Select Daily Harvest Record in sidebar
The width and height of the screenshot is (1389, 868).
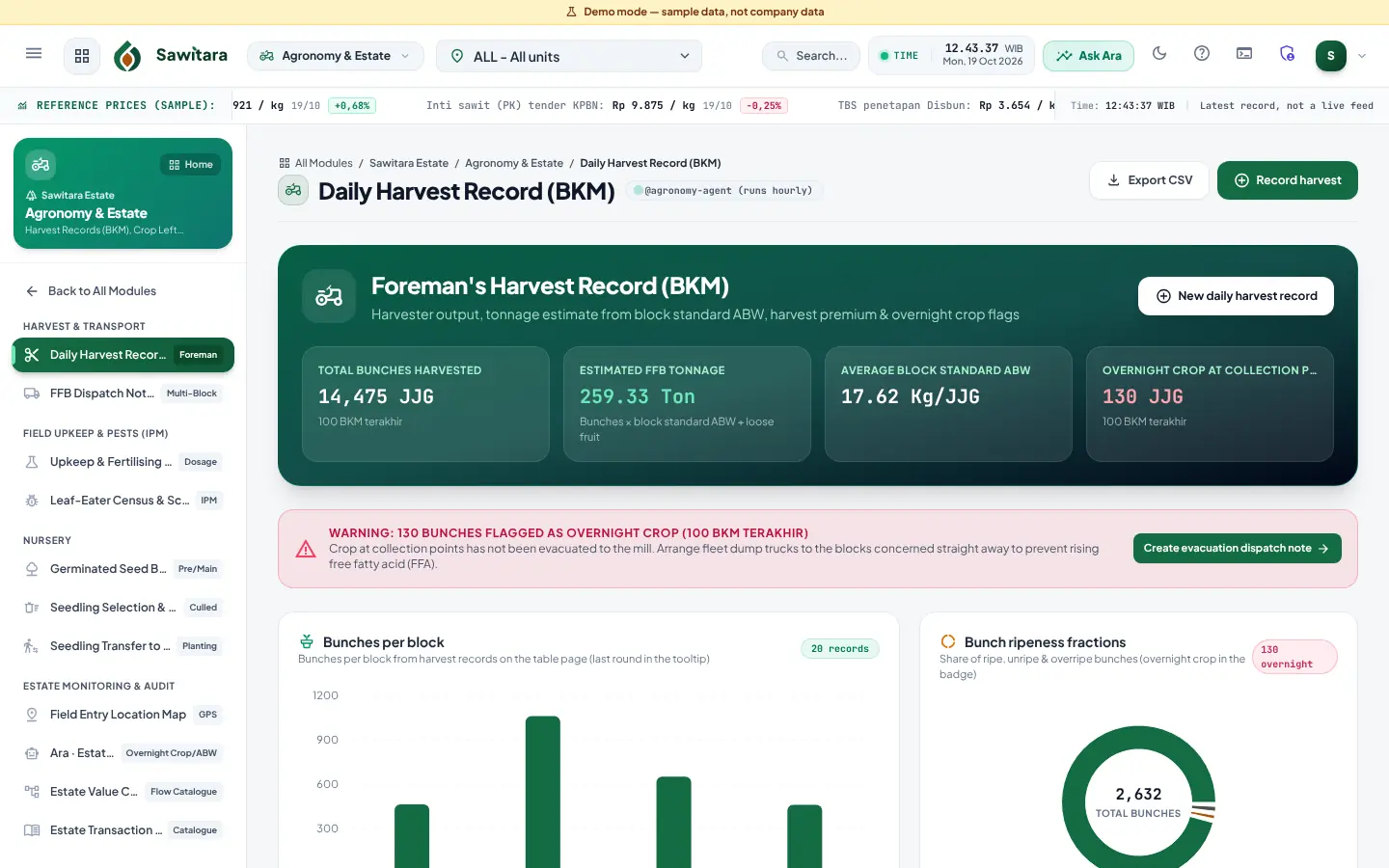123,355
